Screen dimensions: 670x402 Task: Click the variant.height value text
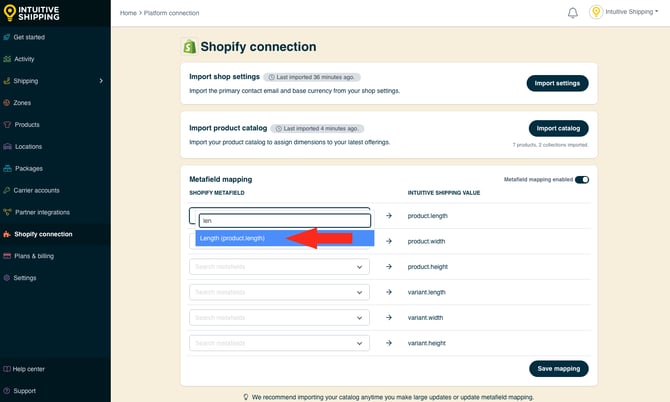click(426, 343)
